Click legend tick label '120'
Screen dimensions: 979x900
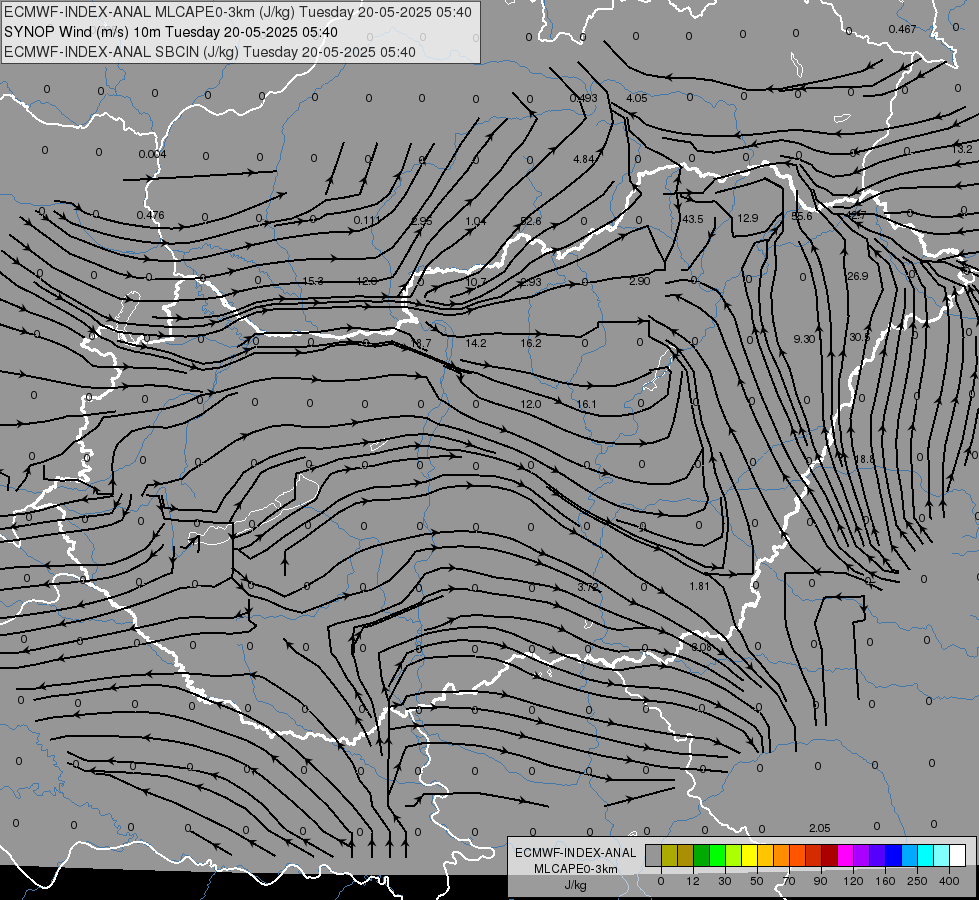tap(853, 881)
